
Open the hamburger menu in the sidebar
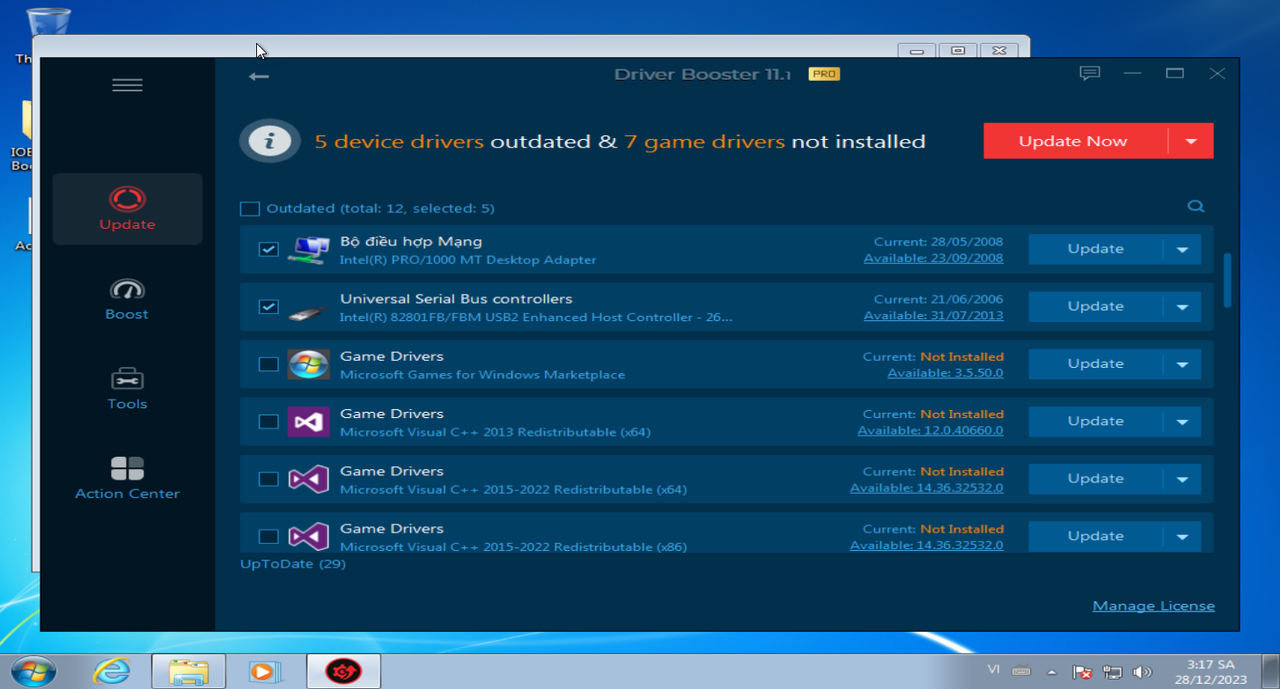[127, 85]
